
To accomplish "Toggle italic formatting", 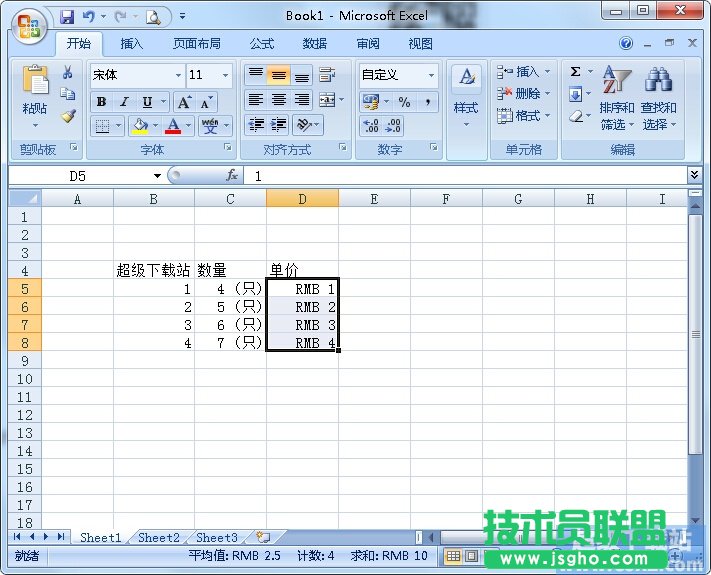I will click(x=124, y=102).
